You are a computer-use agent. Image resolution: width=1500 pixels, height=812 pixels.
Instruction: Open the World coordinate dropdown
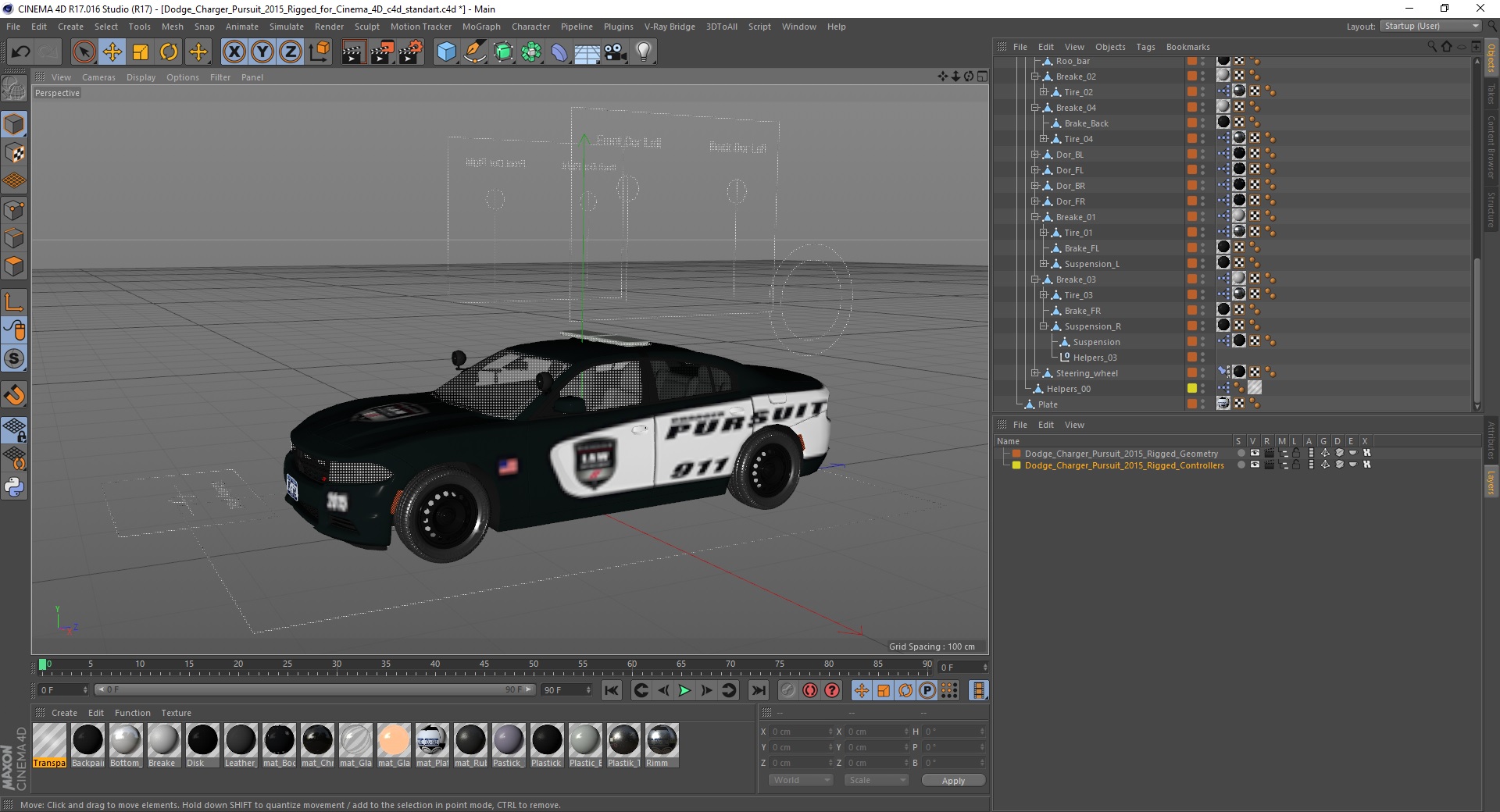point(801,780)
